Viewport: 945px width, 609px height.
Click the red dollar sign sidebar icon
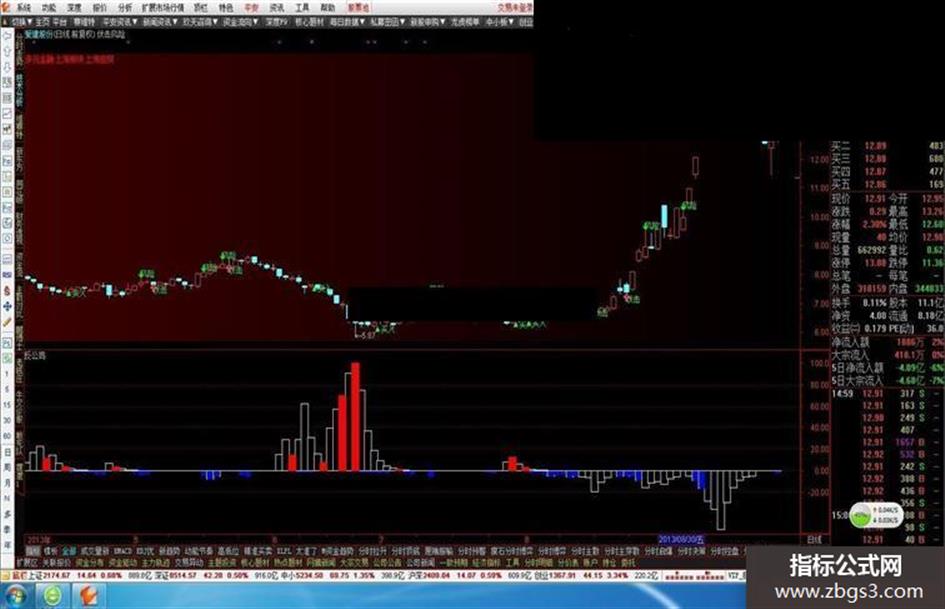[x=7, y=291]
